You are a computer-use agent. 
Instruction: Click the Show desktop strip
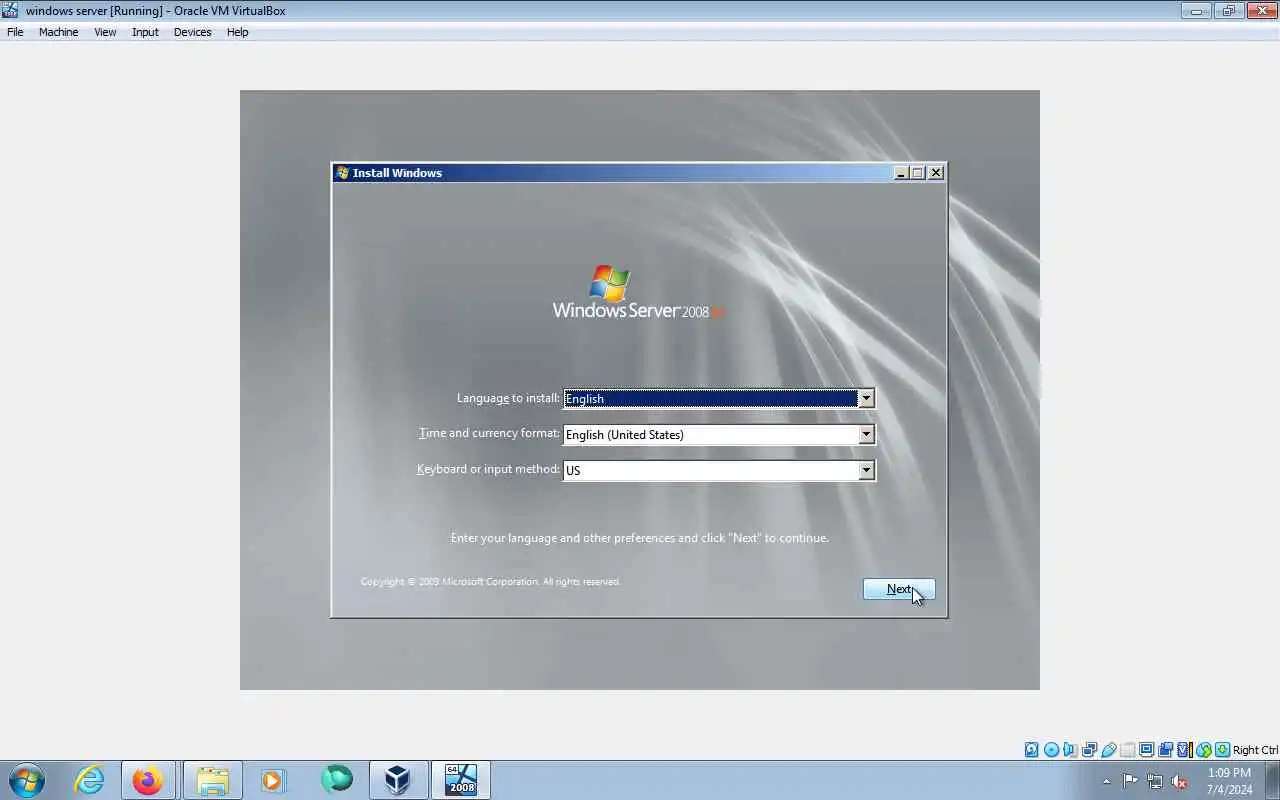click(1274, 780)
